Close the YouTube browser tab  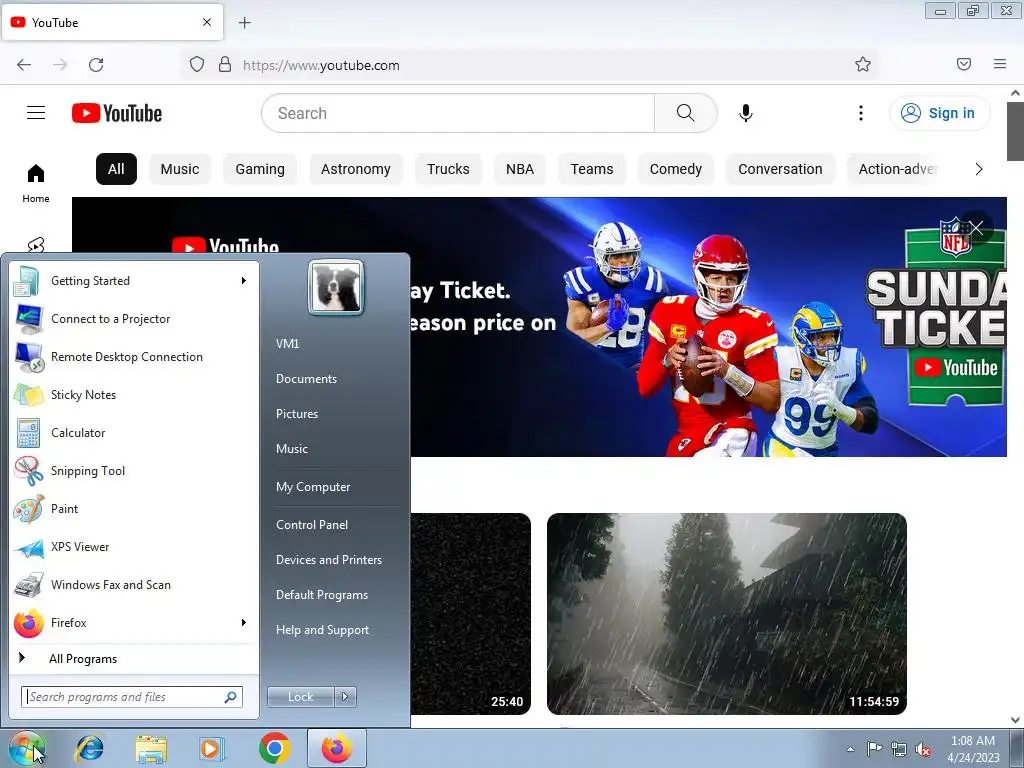coord(207,22)
